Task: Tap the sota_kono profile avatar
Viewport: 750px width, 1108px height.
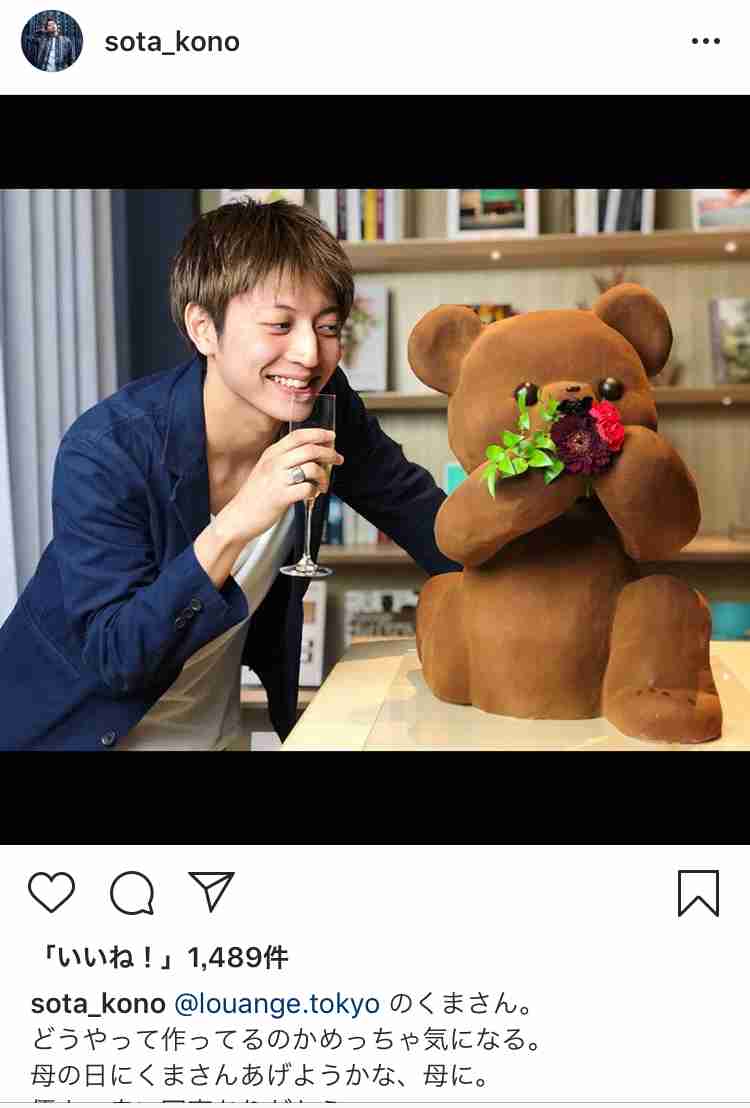Action: [x=52, y=41]
